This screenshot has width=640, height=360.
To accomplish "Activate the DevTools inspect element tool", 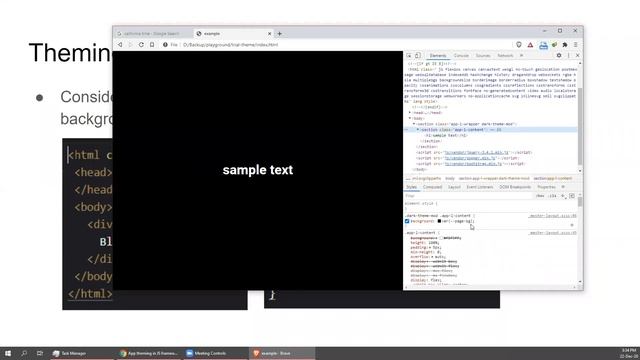I will point(409,56).
